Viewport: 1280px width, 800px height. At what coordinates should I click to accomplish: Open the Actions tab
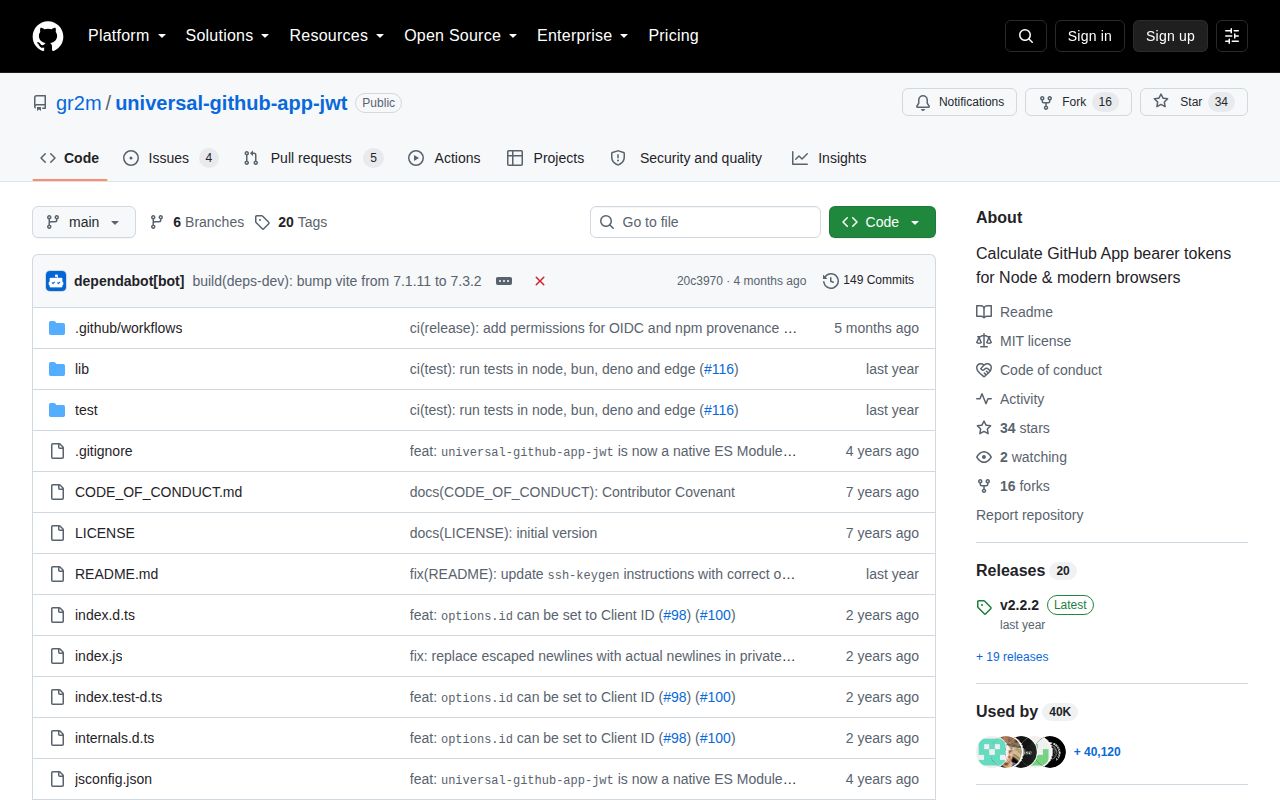coord(444,158)
